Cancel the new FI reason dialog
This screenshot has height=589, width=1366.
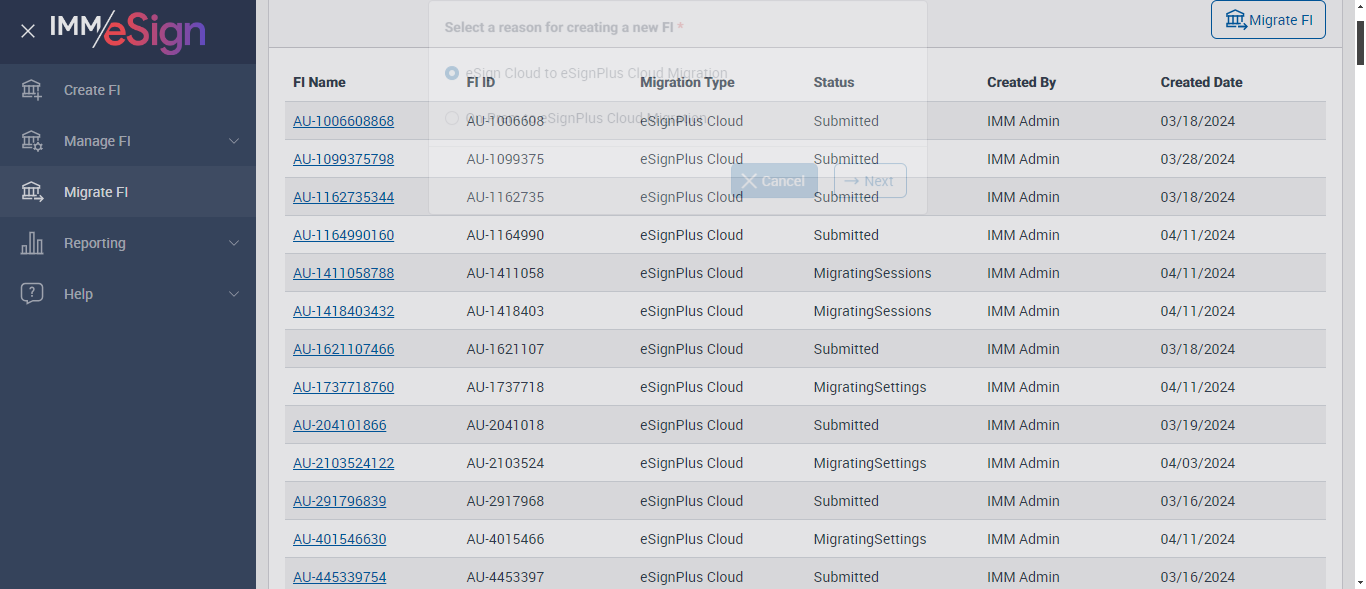point(774,181)
